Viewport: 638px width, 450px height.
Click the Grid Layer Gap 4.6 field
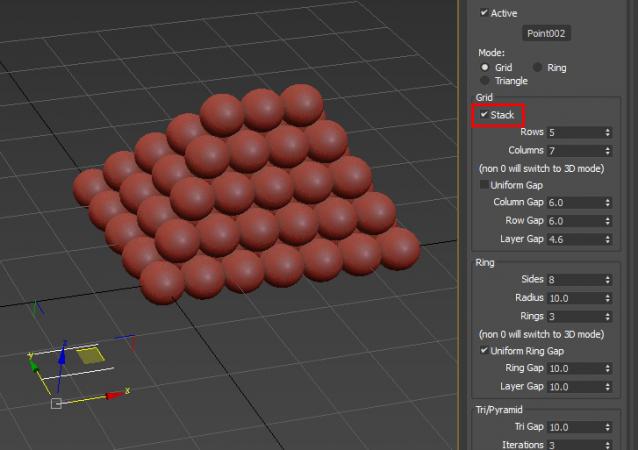[x=575, y=239]
